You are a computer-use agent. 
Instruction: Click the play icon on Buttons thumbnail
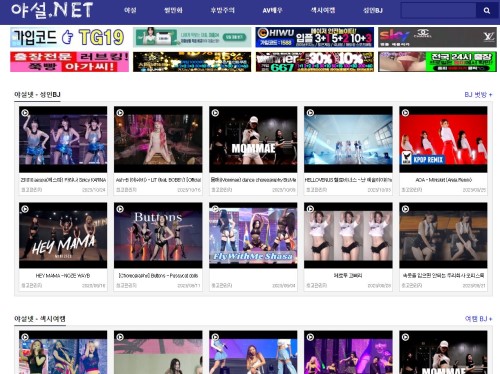pyautogui.click(x=120, y=209)
